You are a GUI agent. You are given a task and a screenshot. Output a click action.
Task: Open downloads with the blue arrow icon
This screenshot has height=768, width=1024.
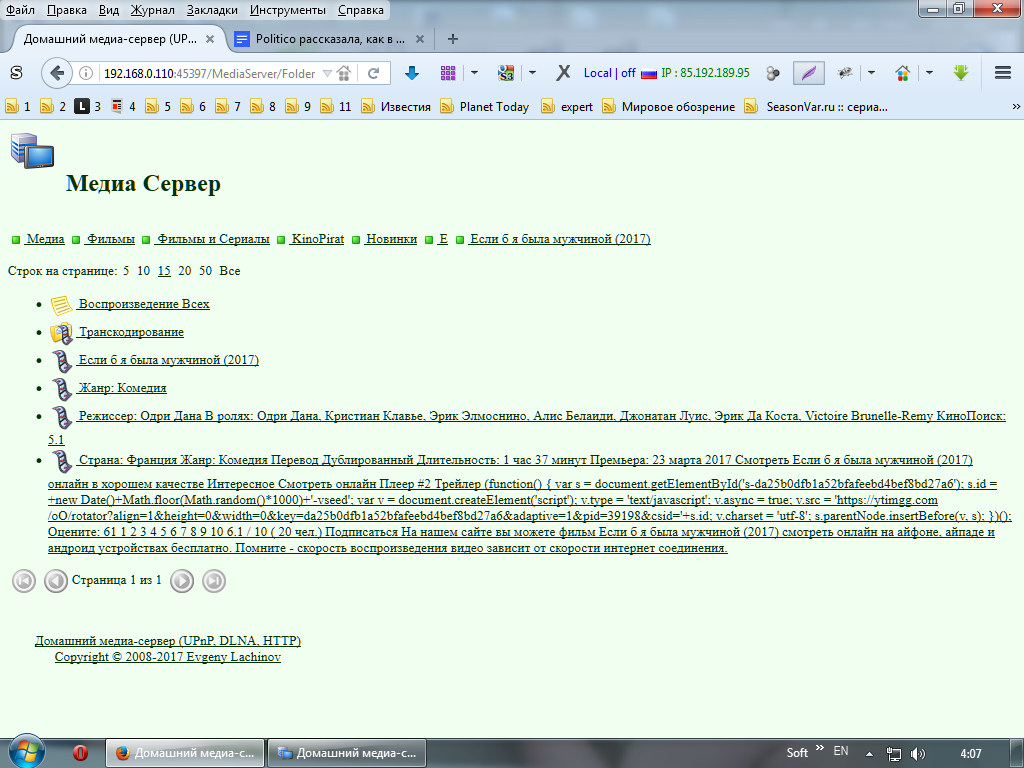click(411, 73)
